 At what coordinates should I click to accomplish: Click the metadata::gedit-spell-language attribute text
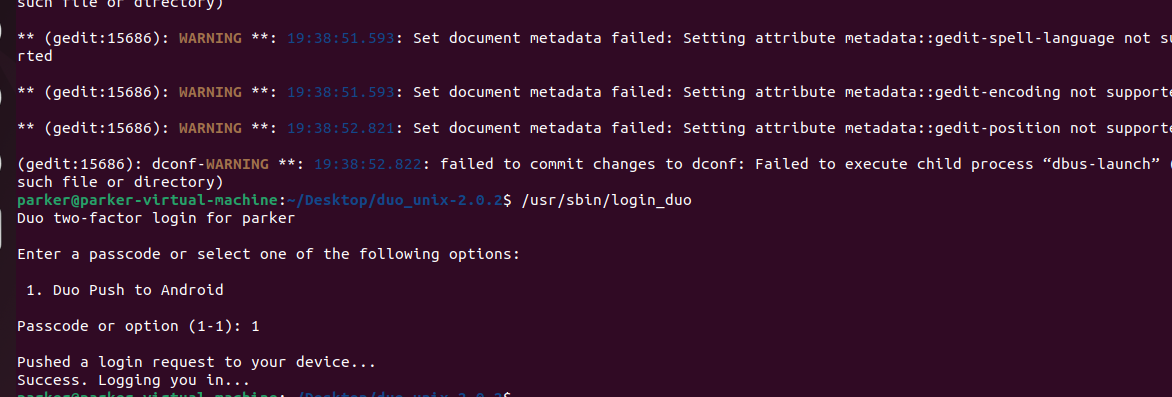(x=980, y=38)
